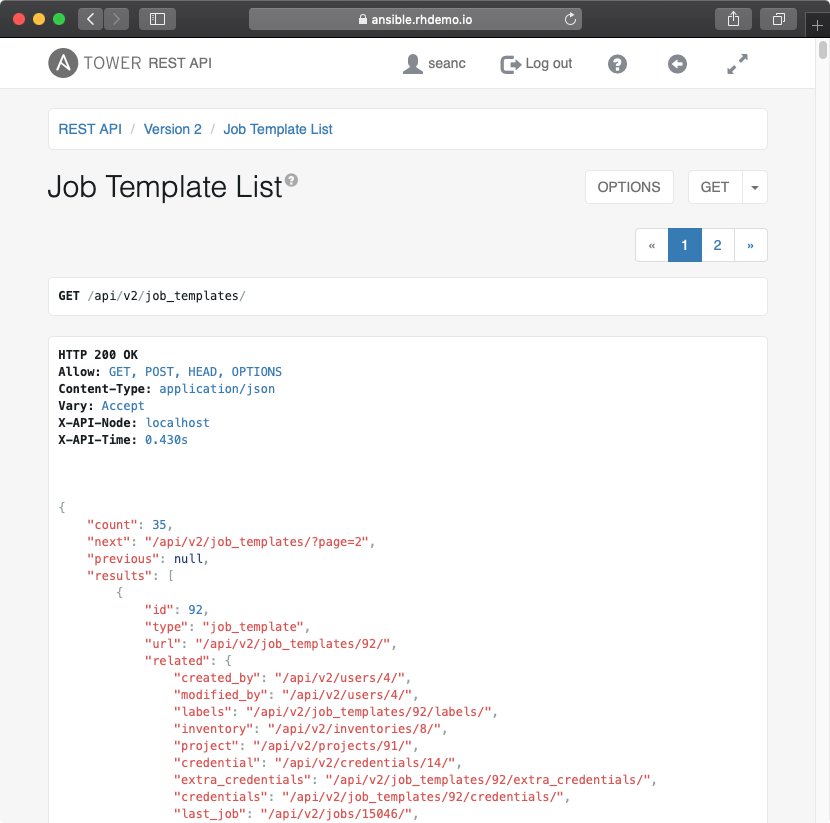This screenshot has width=830, height=823.
Task: Toggle fullscreen with the expand arrows icon
Action: click(737, 64)
